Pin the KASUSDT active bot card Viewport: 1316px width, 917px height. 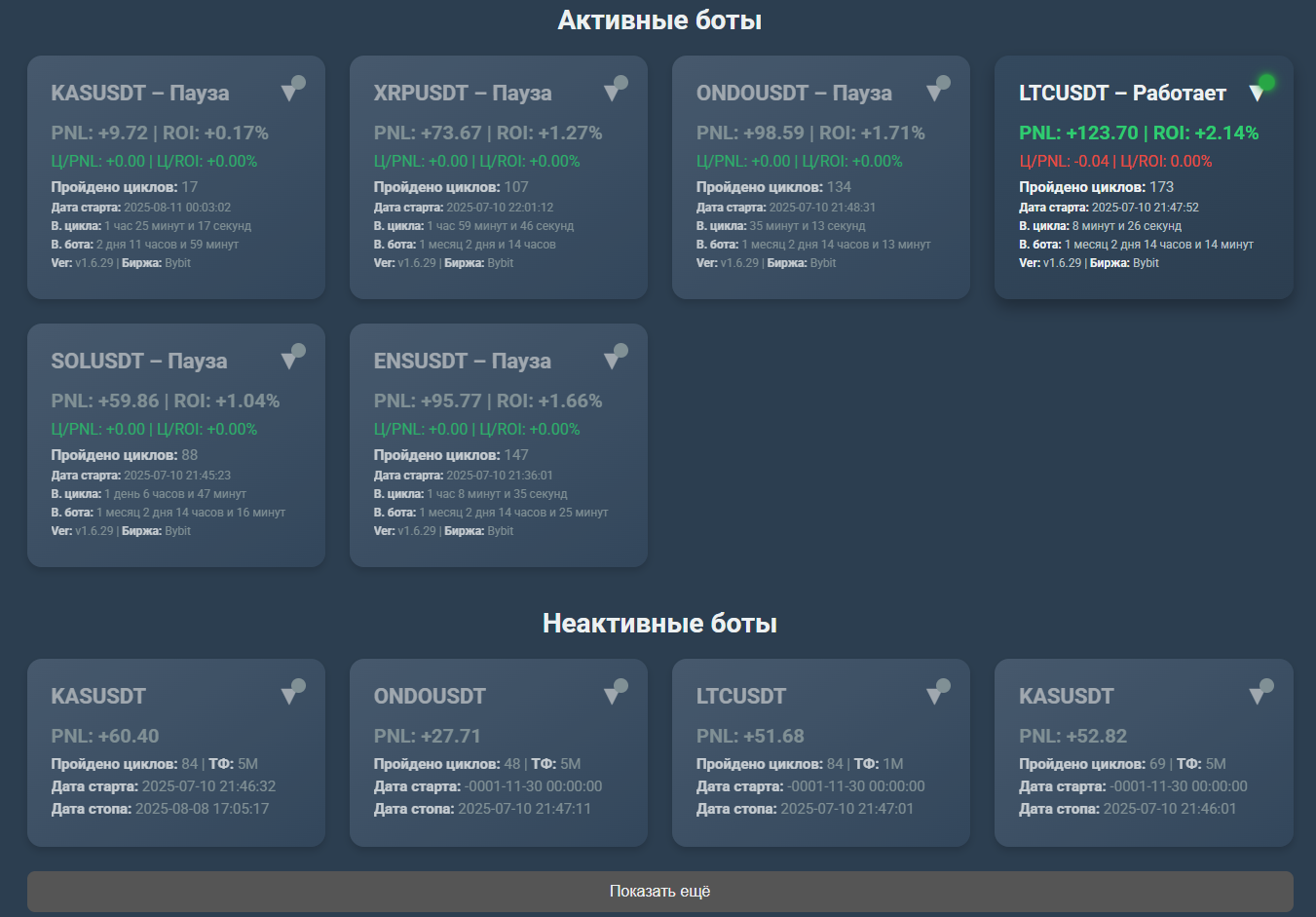pos(291,88)
